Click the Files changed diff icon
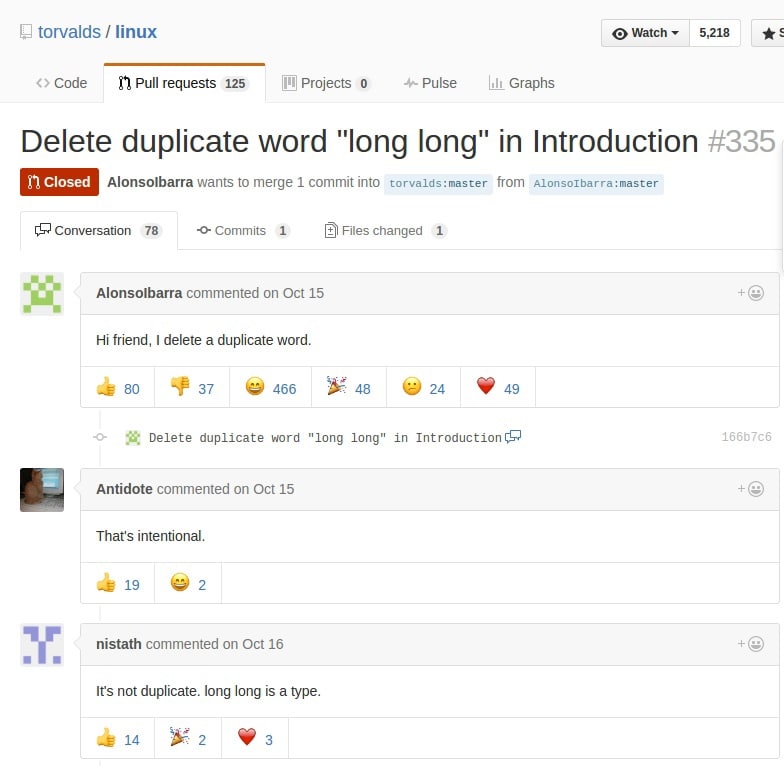This screenshot has width=784, height=766. click(x=330, y=230)
